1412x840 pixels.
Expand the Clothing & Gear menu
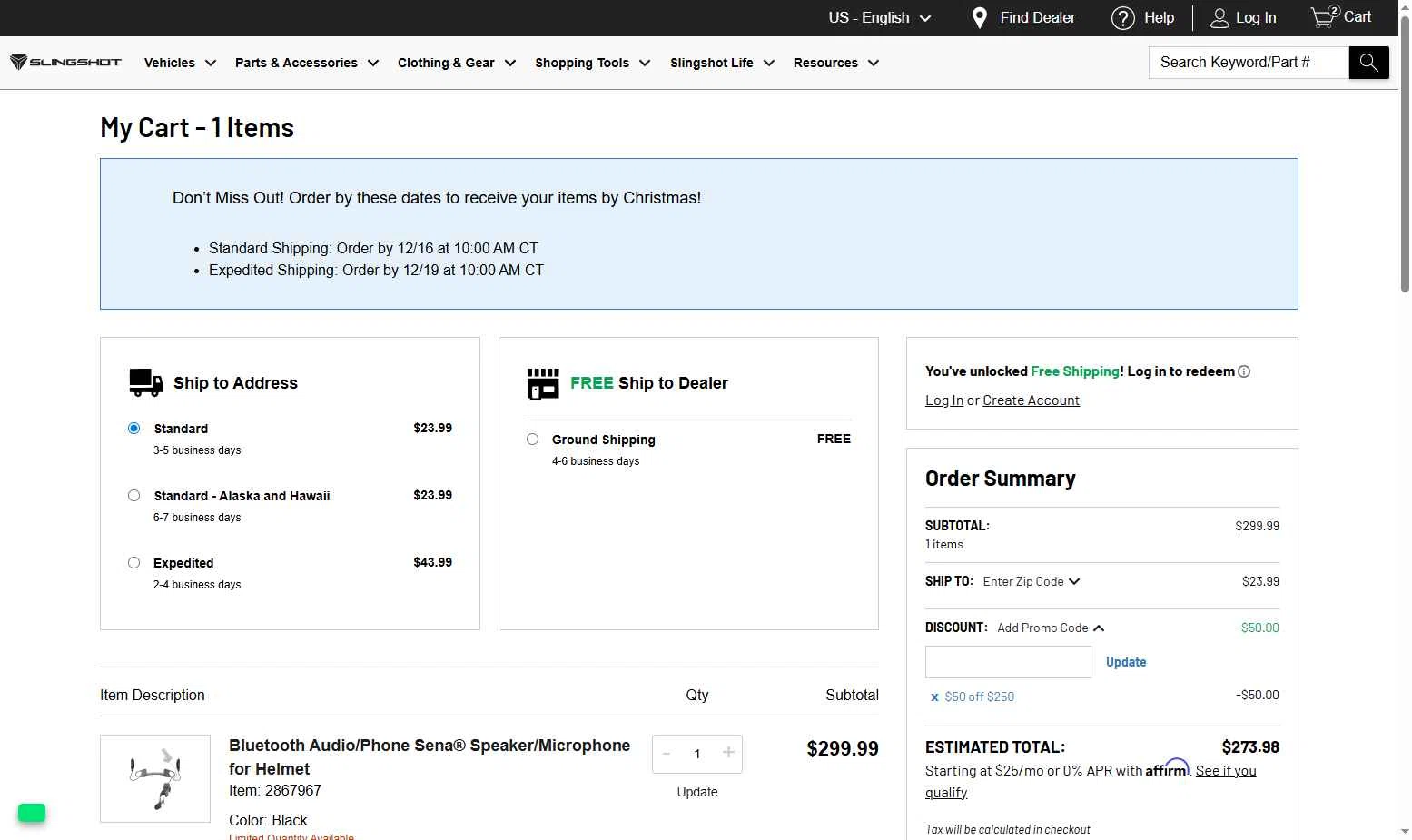(456, 63)
